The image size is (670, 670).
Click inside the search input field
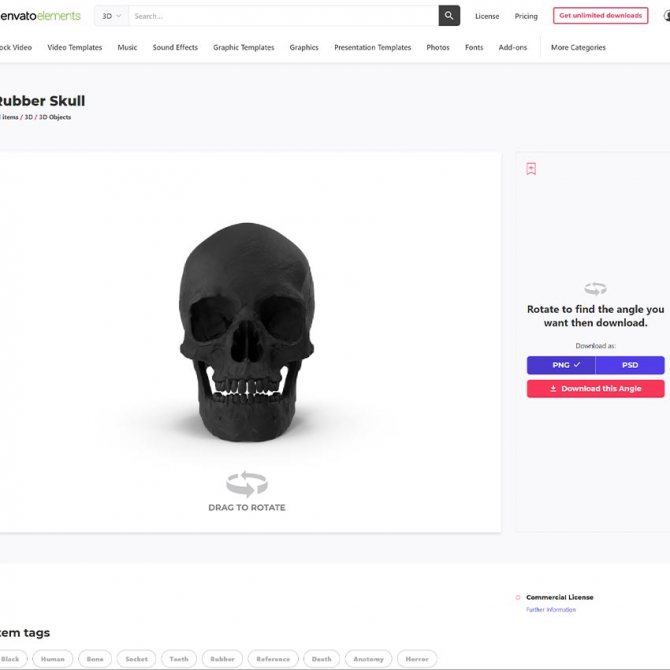coord(280,16)
